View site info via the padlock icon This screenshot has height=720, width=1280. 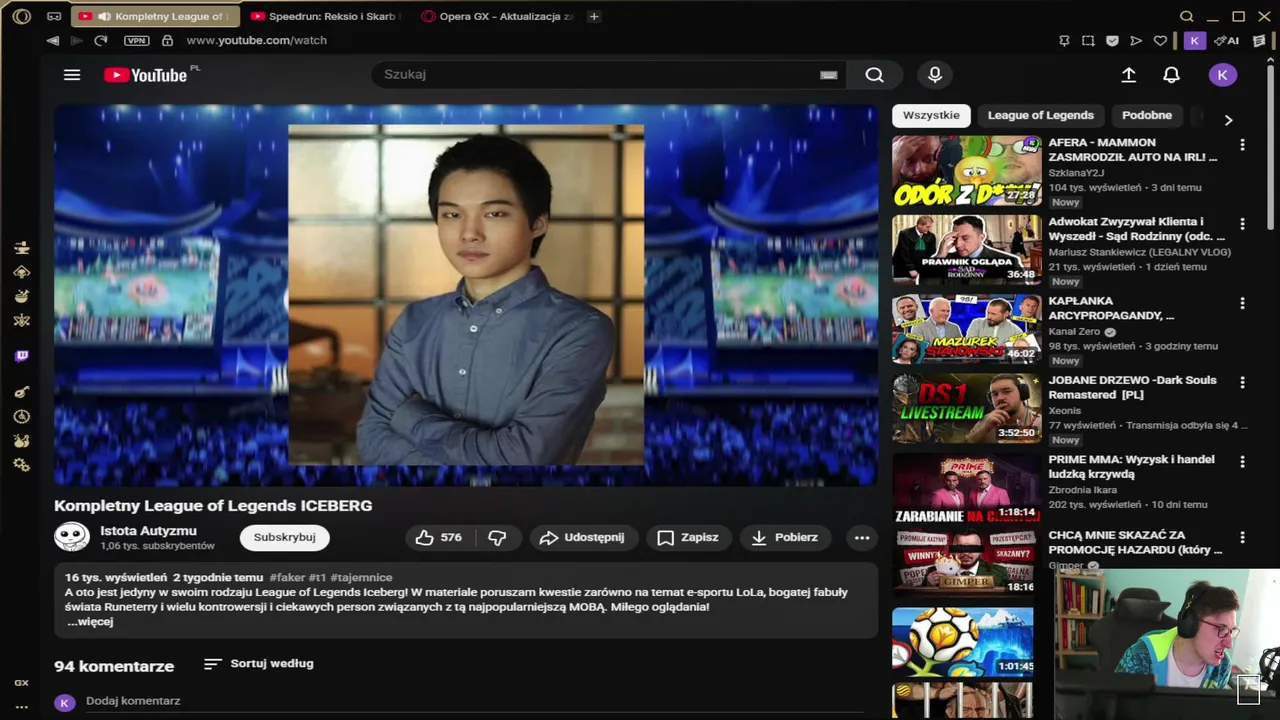(167, 40)
